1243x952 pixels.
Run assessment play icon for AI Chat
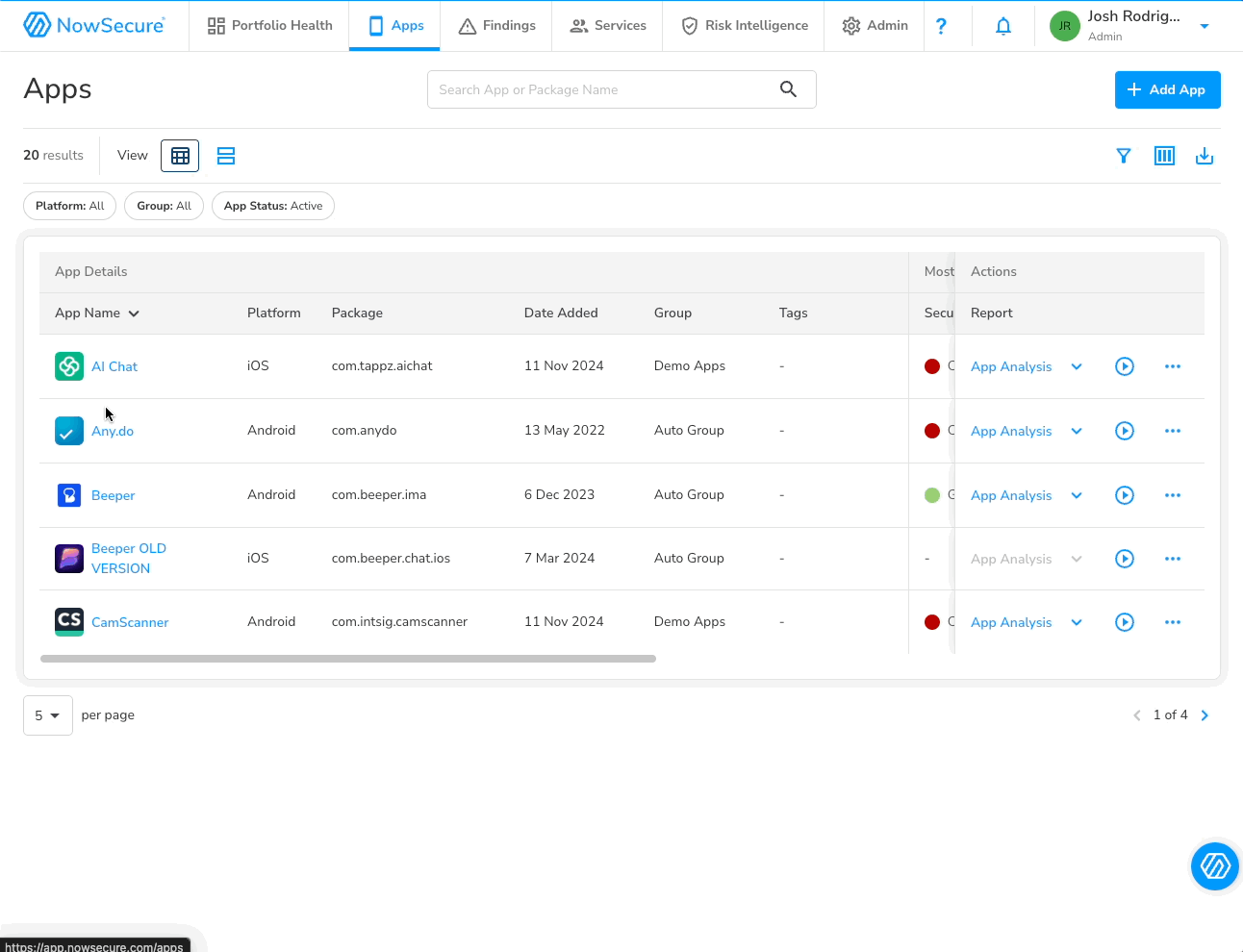pyautogui.click(x=1125, y=366)
